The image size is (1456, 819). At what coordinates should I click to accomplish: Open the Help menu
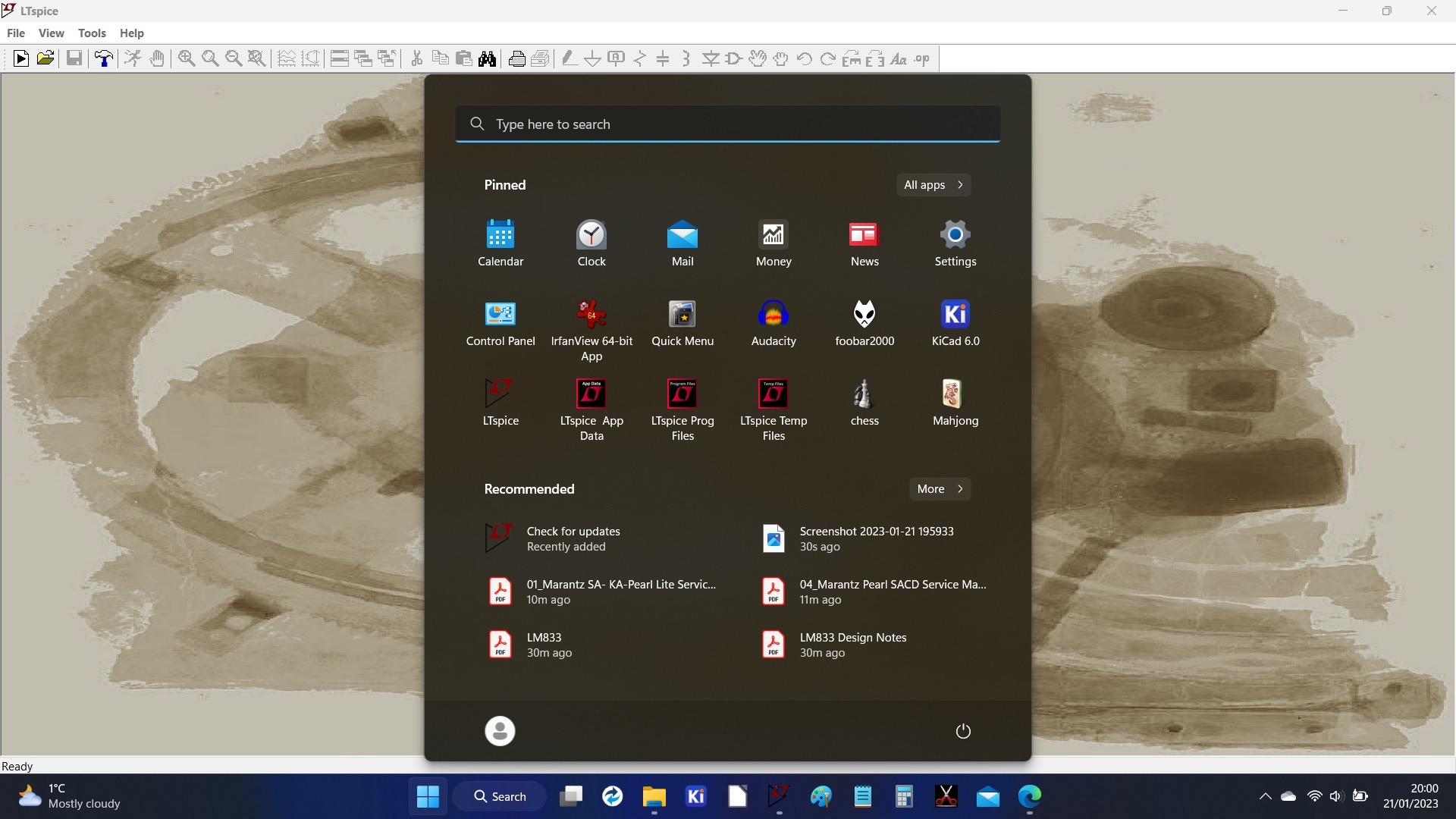[131, 33]
